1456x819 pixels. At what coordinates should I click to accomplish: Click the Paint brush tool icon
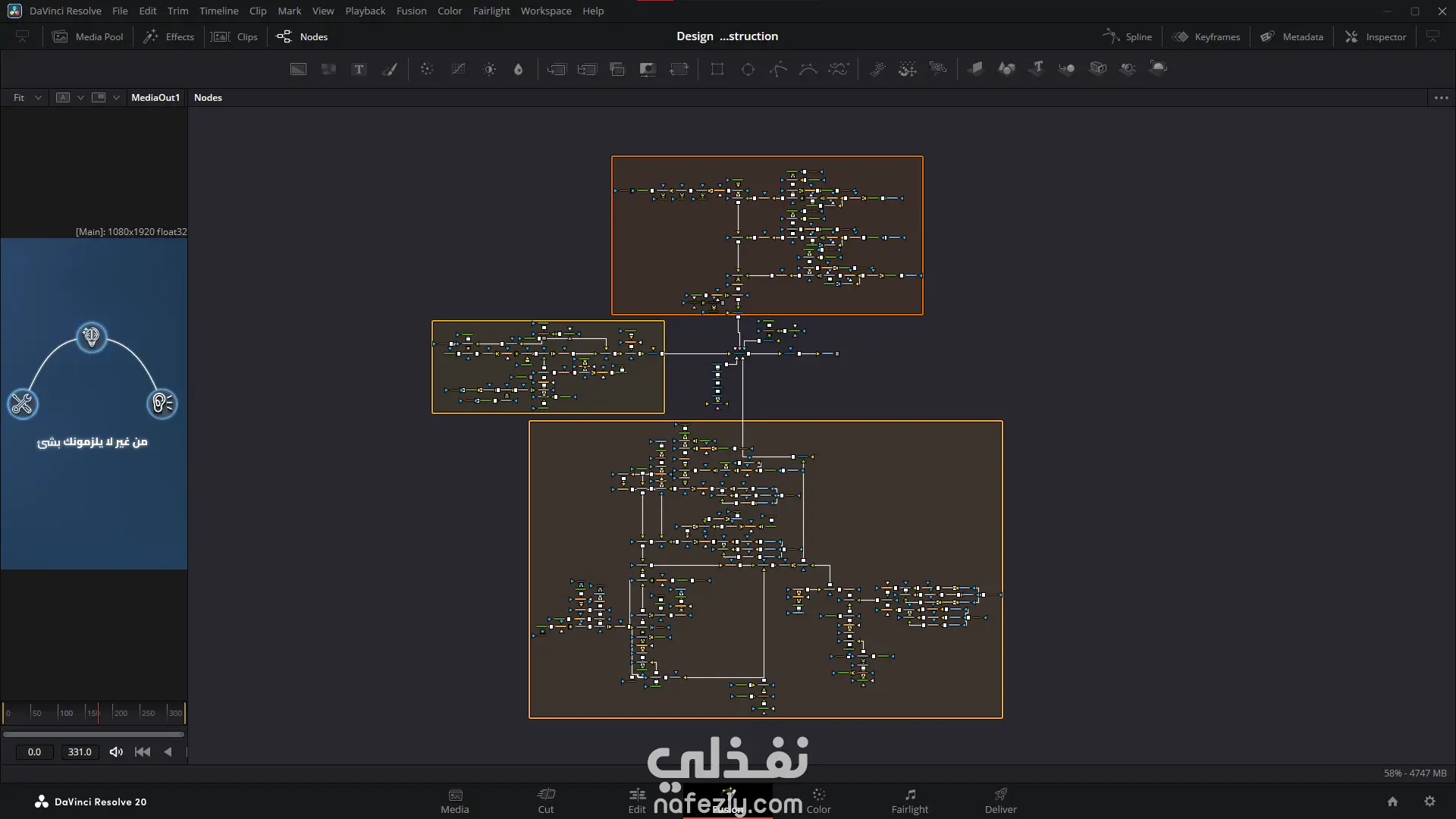390,69
